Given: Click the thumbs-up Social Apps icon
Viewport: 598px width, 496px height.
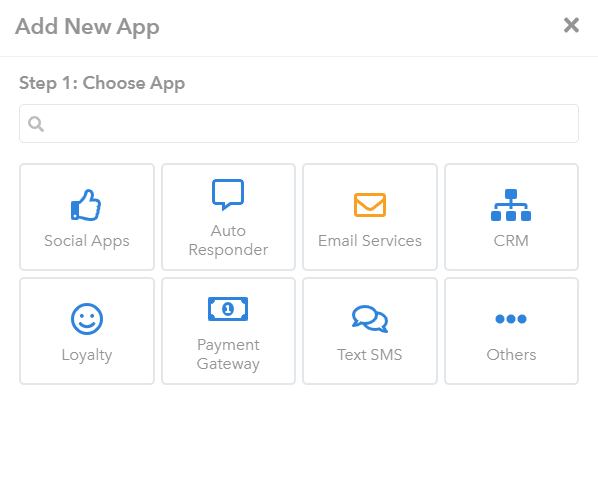Looking at the screenshot, I should 86,205.
